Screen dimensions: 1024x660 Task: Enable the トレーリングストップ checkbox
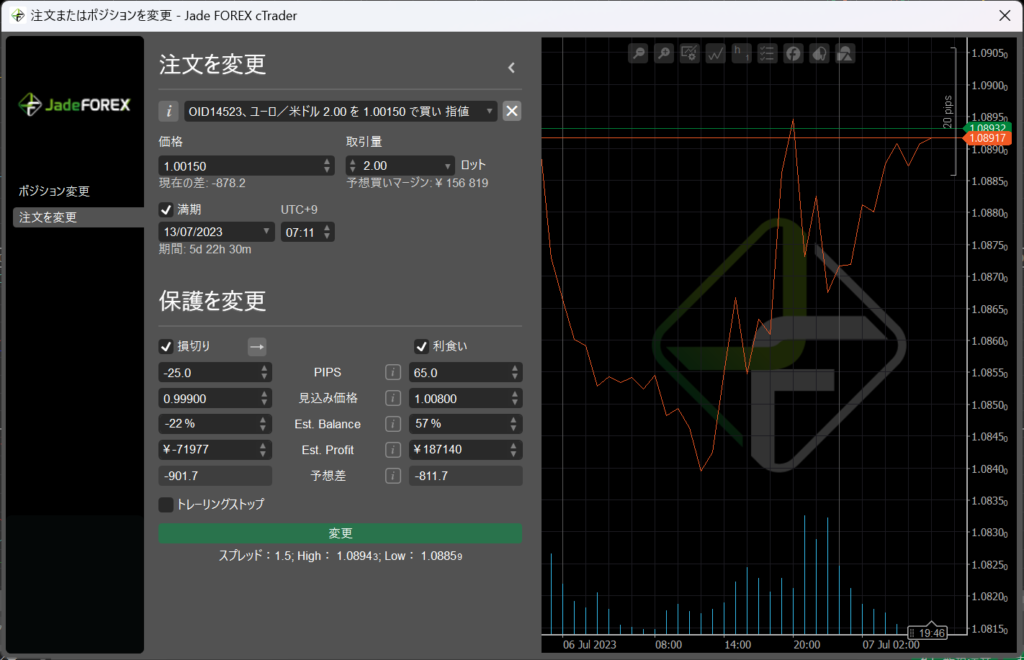coord(166,504)
